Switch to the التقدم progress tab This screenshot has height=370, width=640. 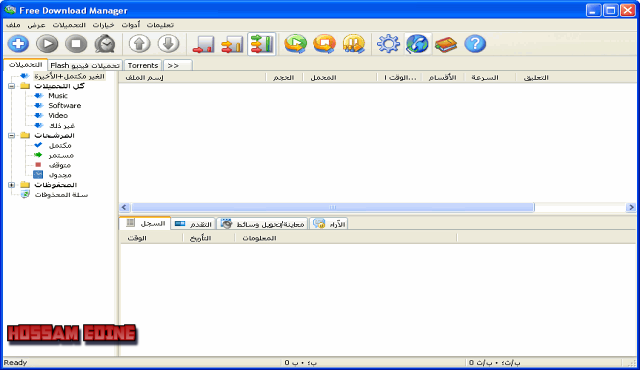193,224
